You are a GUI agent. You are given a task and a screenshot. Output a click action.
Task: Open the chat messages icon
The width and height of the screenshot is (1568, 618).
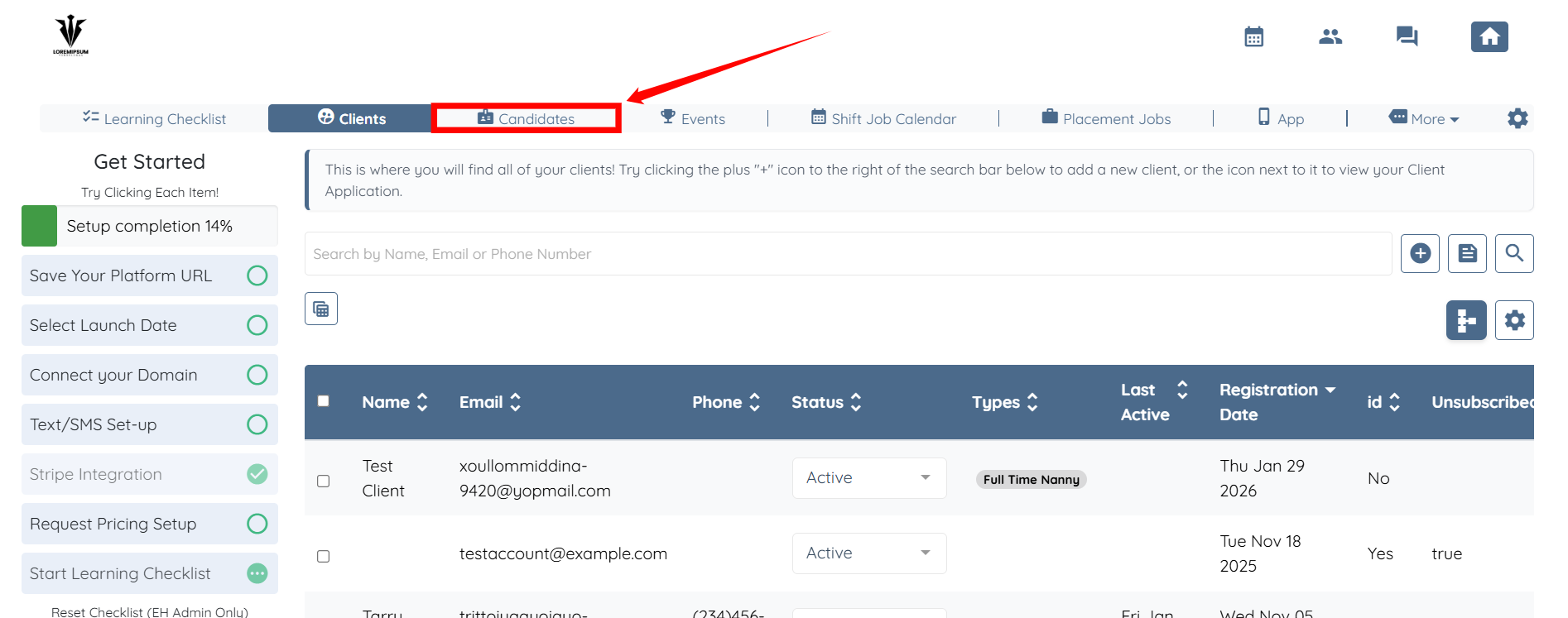point(1407,36)
